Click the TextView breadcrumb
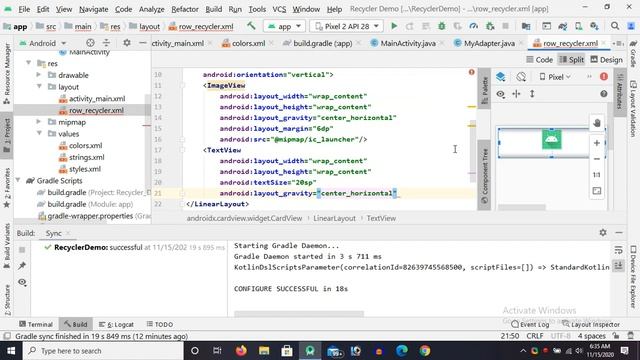 pos(381,218)
